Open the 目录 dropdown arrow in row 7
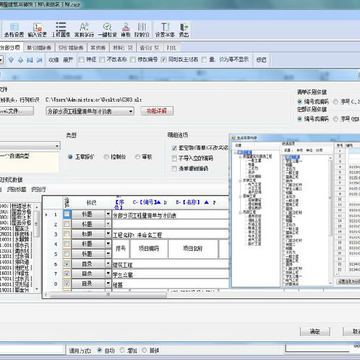Image resolution: width=360 pixels, height=360 pixels. [x=108, y=274]
